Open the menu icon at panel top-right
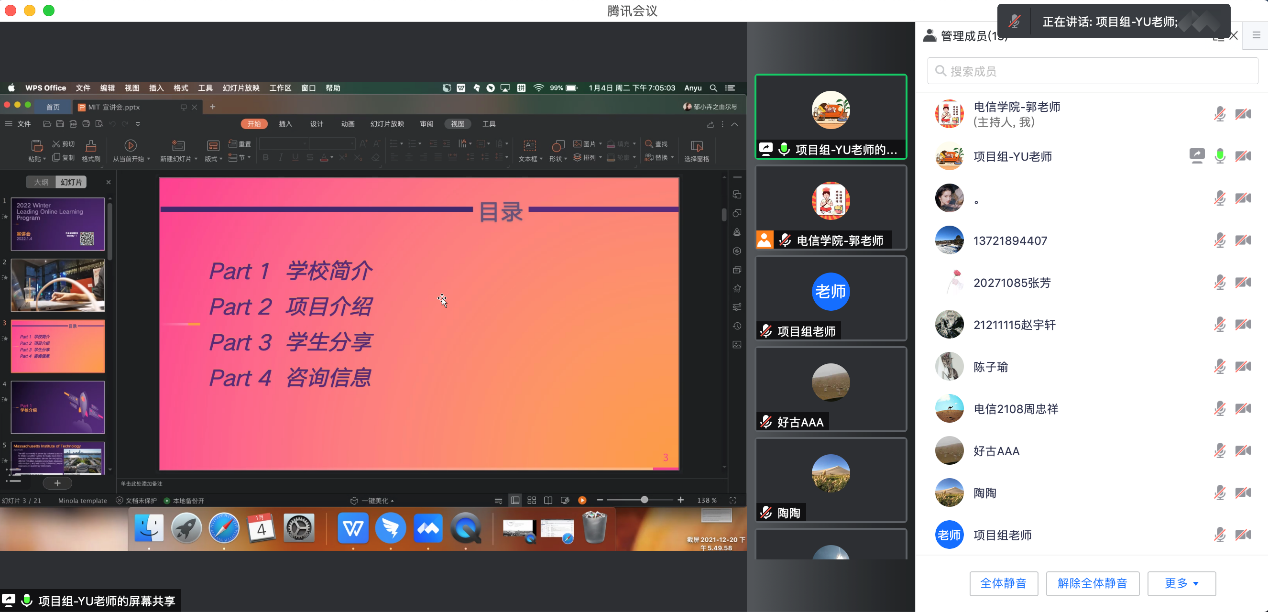This screenshot has width=1268, height=612. click(1257, 35)
